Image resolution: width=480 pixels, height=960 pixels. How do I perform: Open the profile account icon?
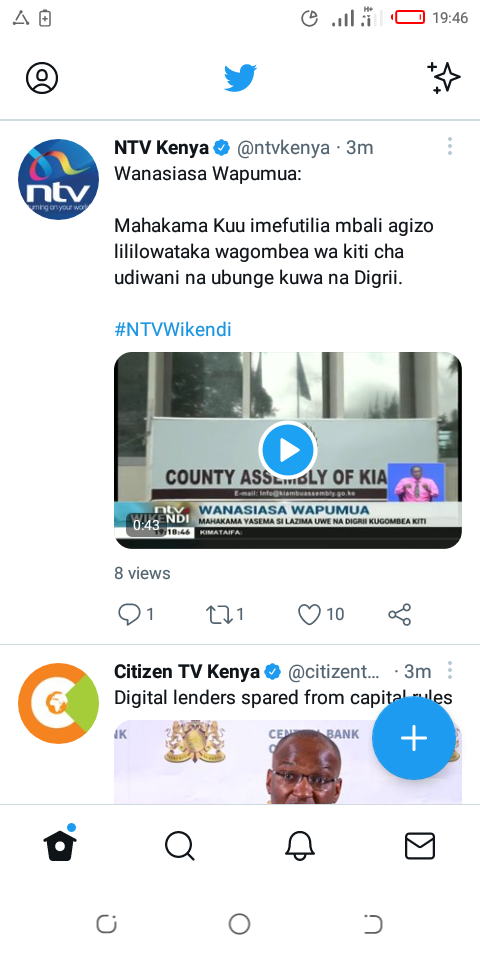tap(42, 78)
